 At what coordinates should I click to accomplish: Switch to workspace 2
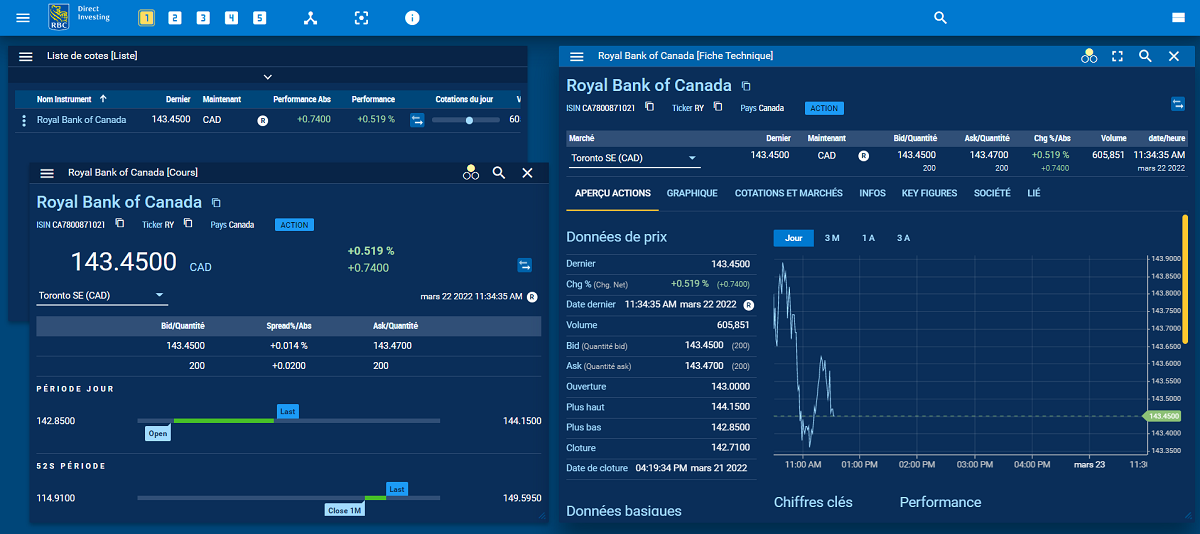point(175,18)
